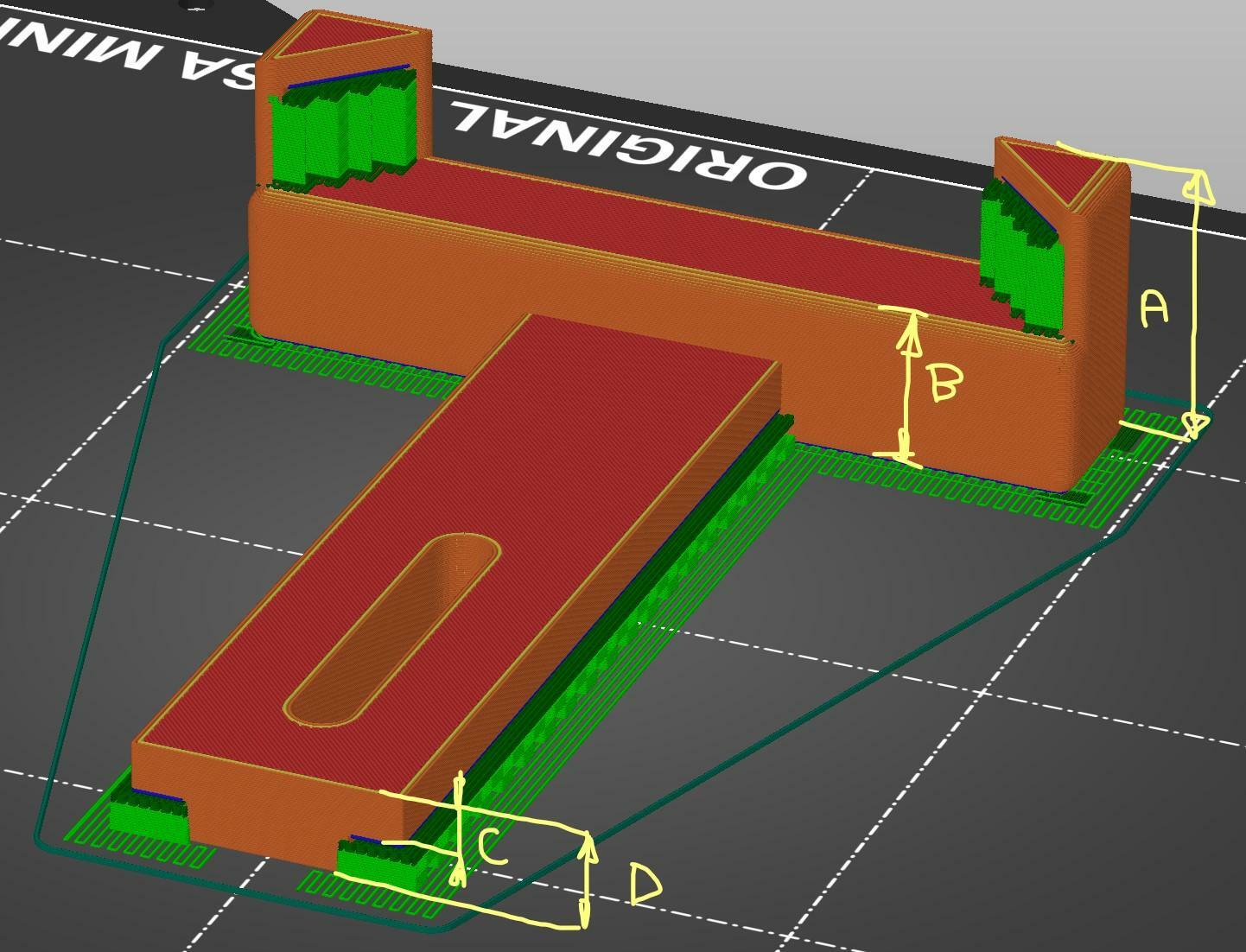Click the handwritten letter B annotation
The height and width of the screenshot is (952, 1246).
pos(944,382)
